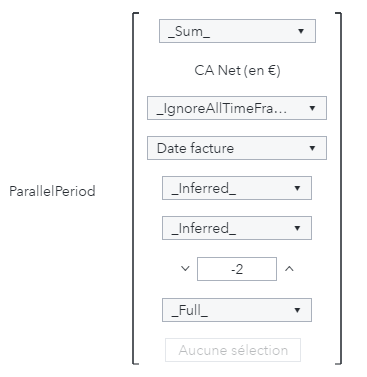Click the arrow icon of the upper _Inferred_ box

(297, 188)
